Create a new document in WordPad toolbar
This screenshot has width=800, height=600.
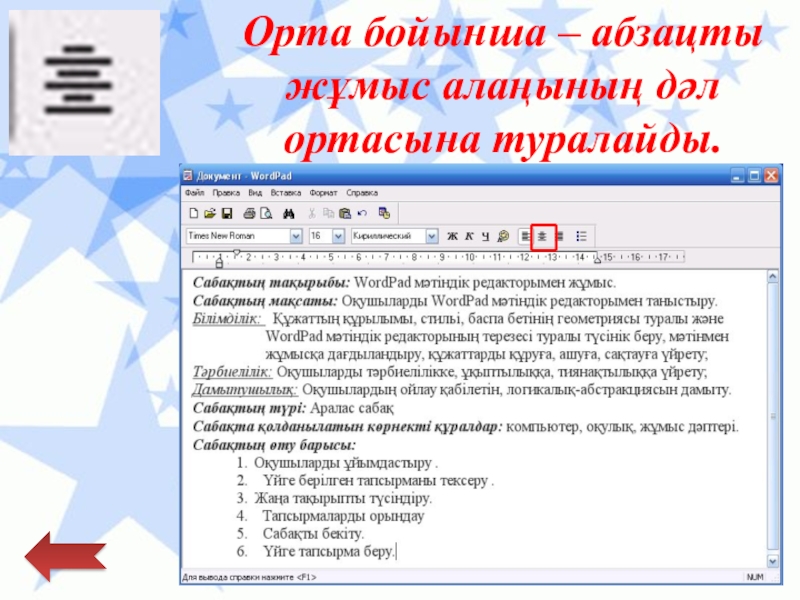(x=194, y=213)
